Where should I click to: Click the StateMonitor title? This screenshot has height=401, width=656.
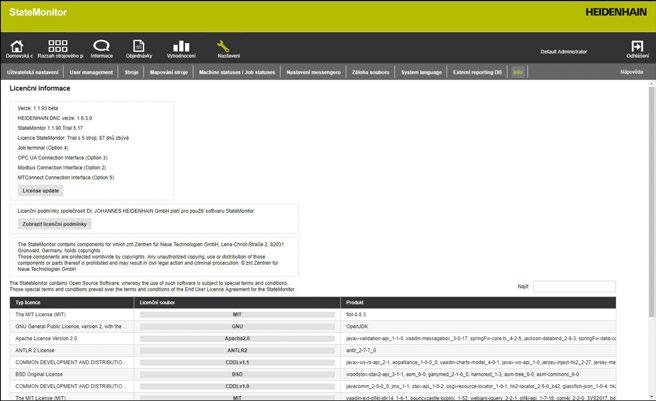pos(38,12)
